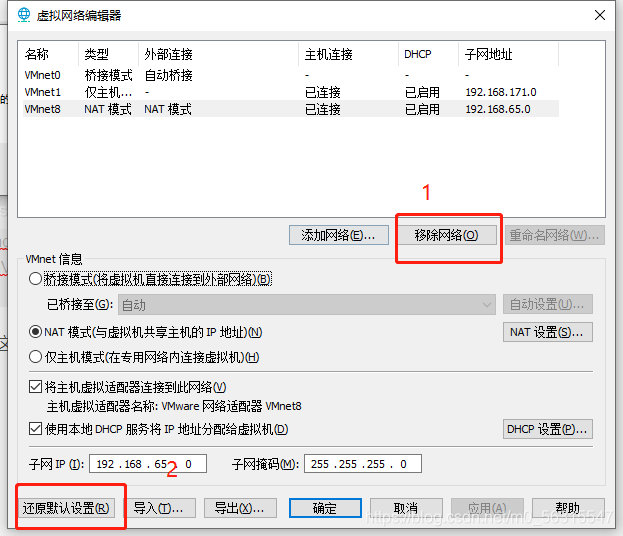Click subnet address 192.168.65.0 cell
The height and width of the screenshot is (536, 623).
[498, 109]
